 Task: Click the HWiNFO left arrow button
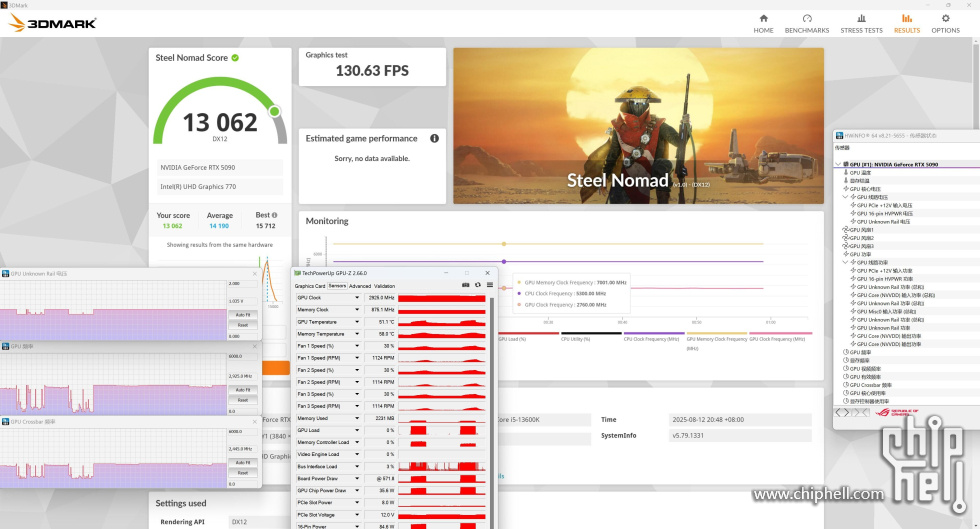(x=839, y=412)
